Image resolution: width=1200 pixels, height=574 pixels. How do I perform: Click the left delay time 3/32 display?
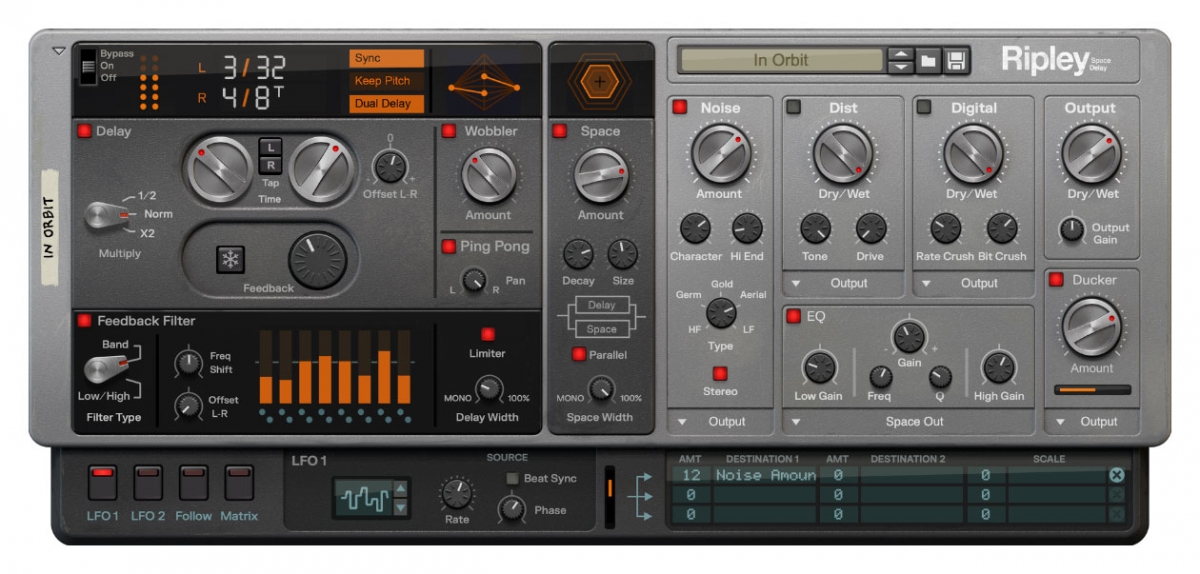pyautogui.click(x=254, y=68)
